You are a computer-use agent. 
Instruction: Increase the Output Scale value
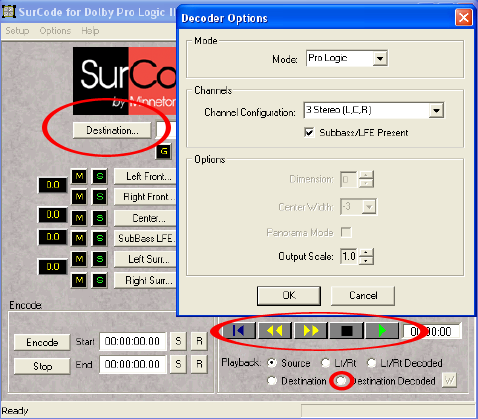click(x=366, y=252)
